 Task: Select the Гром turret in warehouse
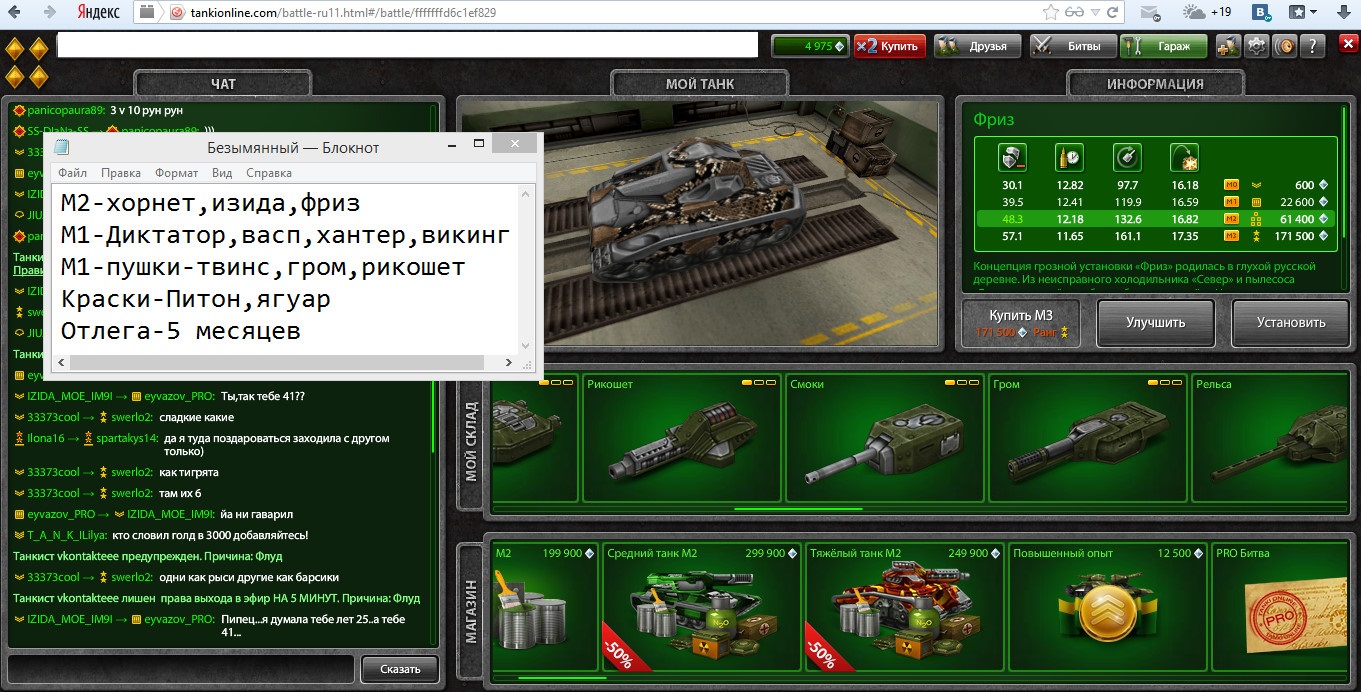(1086, 438)
